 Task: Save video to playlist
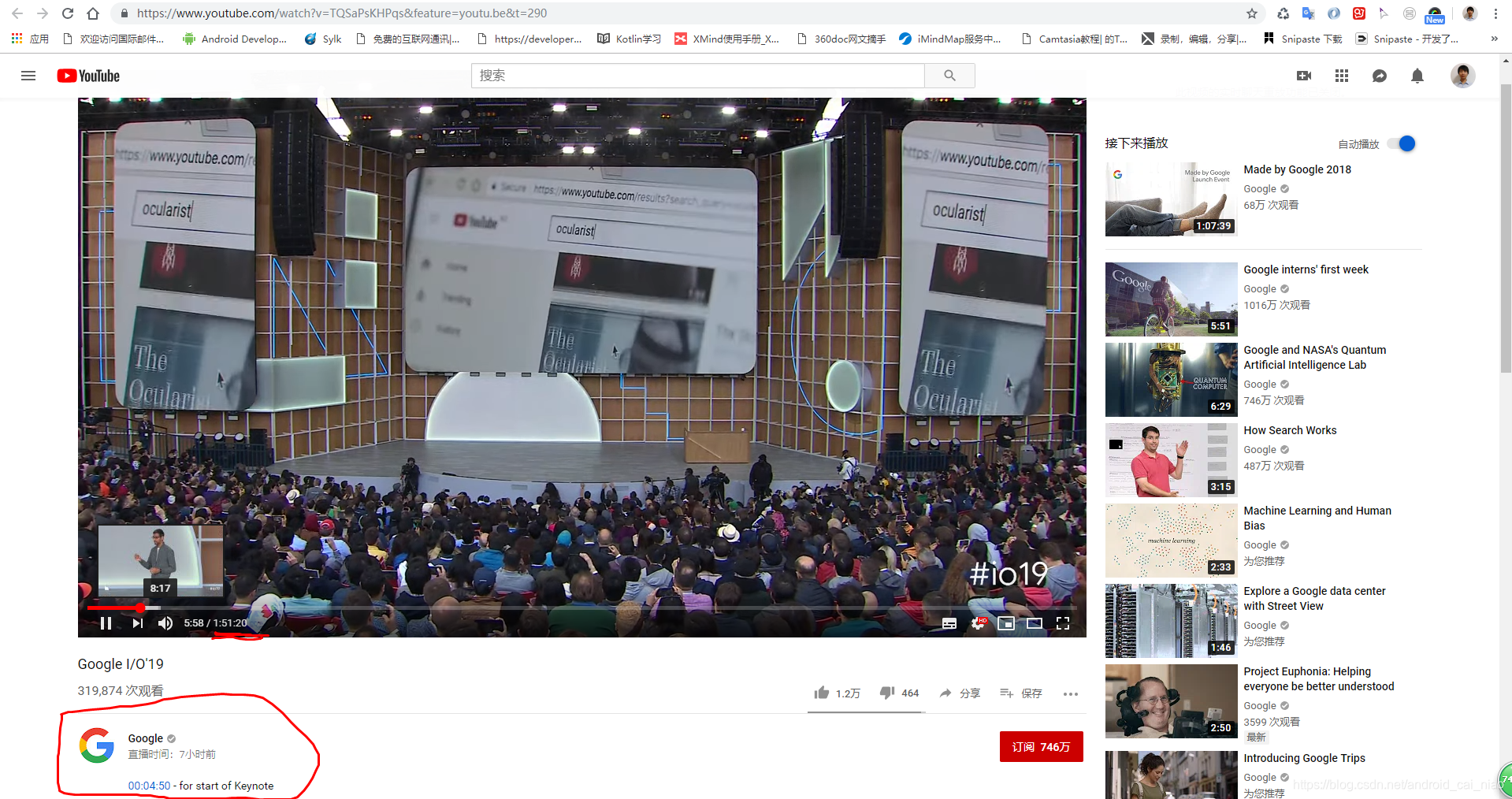(1020, 693)
